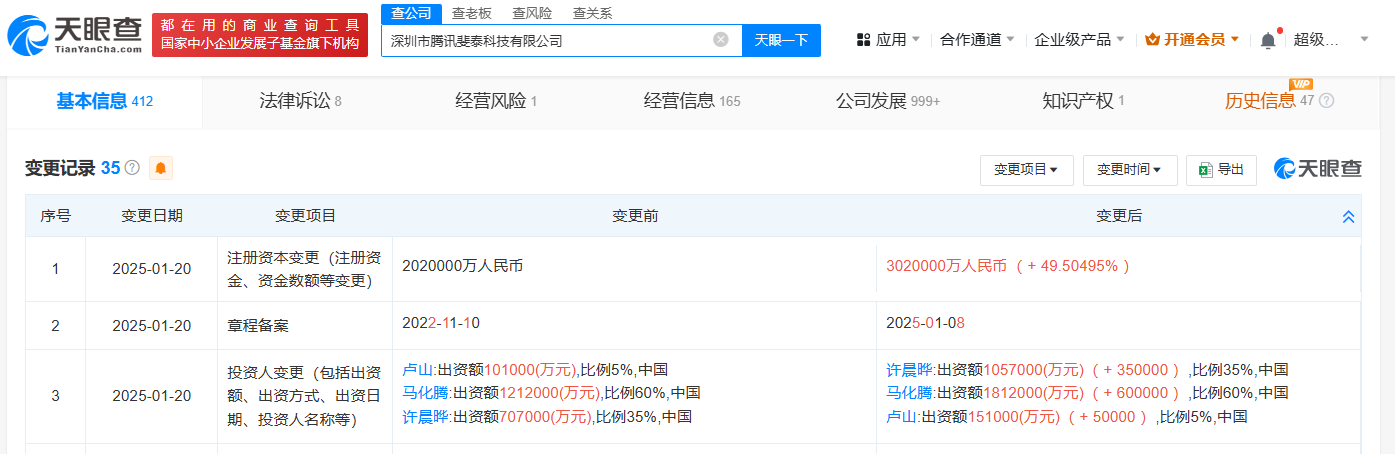Viewport: 1395px width, 454px height.
Task: Open notifications bell in the header
Action: pos(1268,40)
